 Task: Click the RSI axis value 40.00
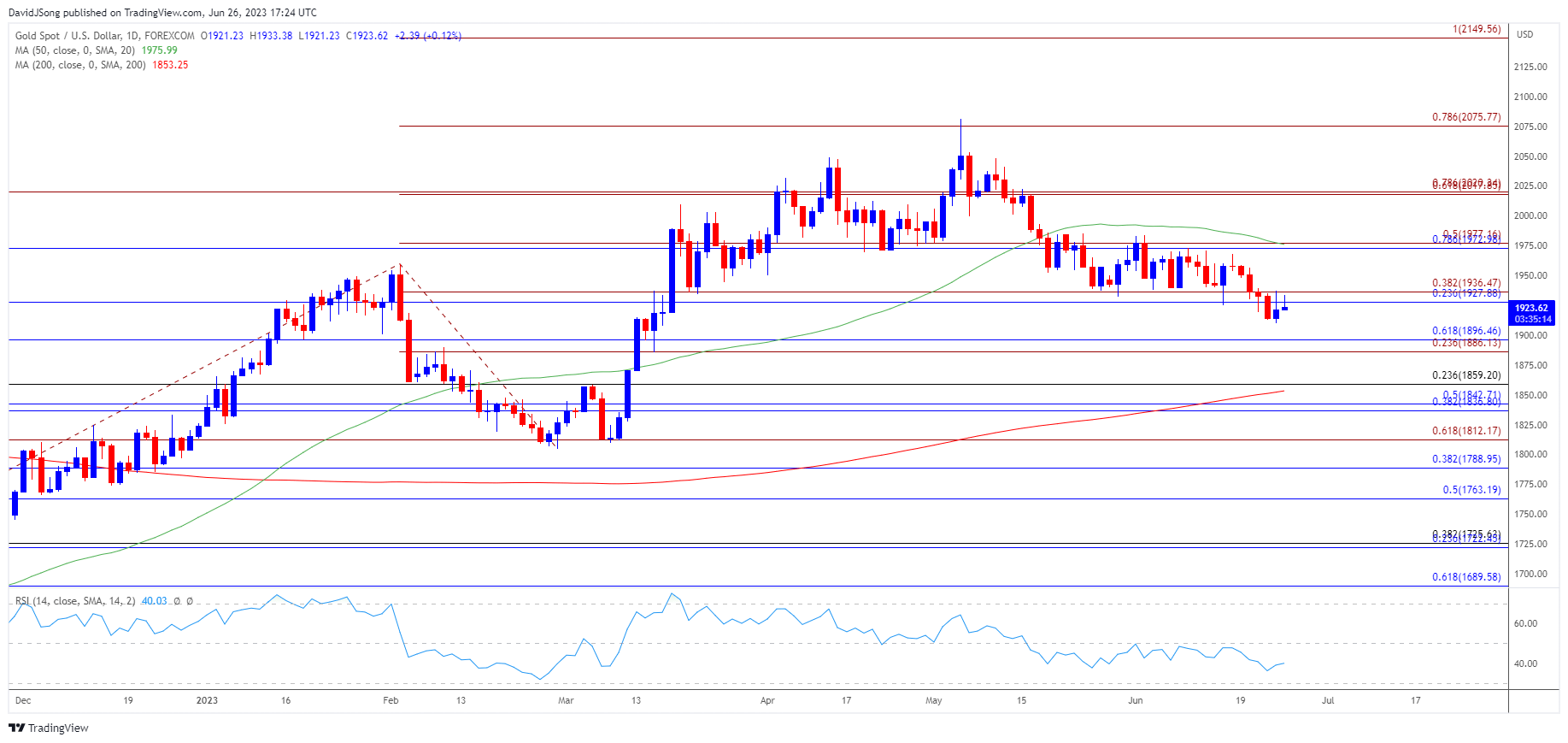1525,663
